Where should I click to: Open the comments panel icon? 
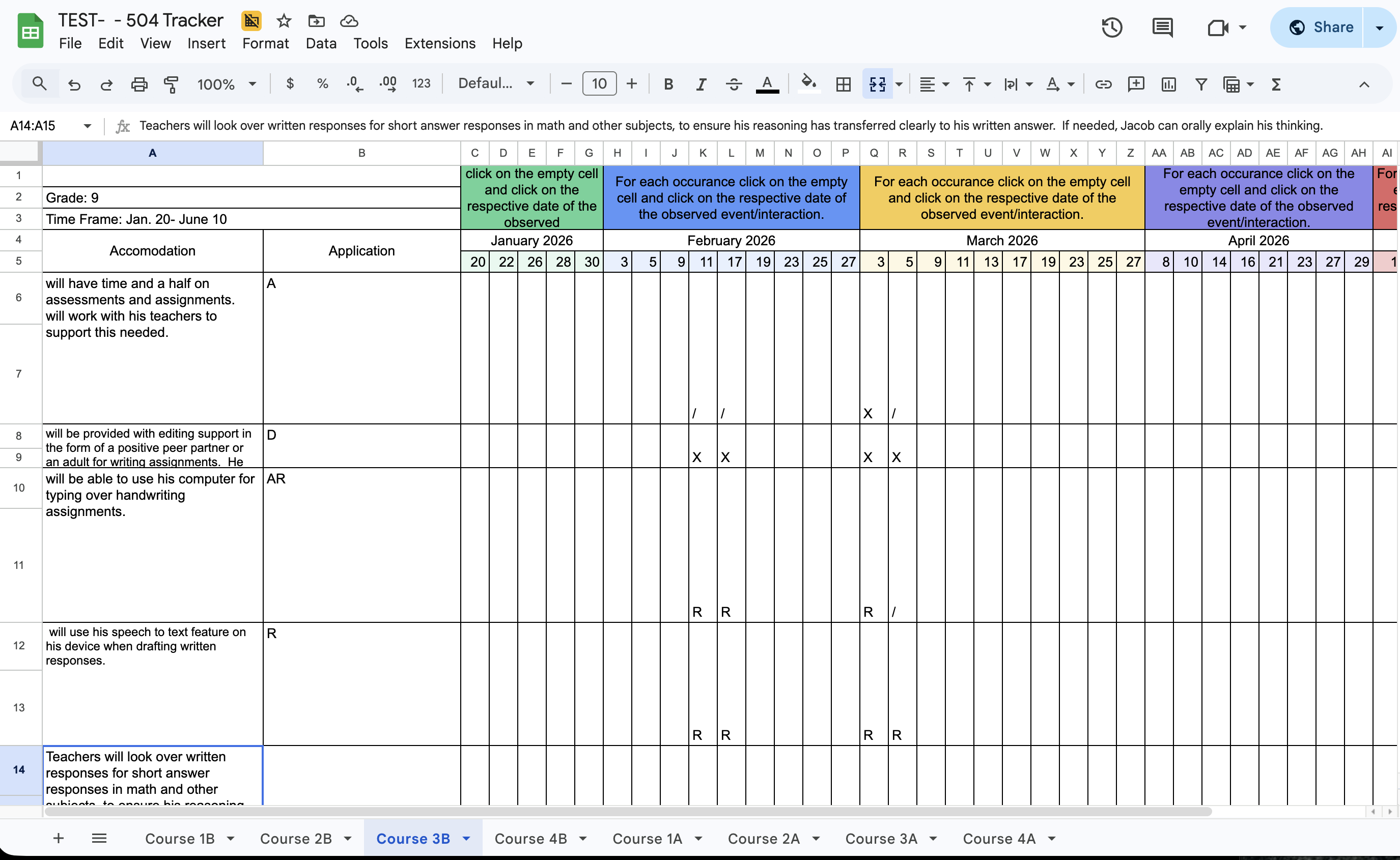point(1162,27)
